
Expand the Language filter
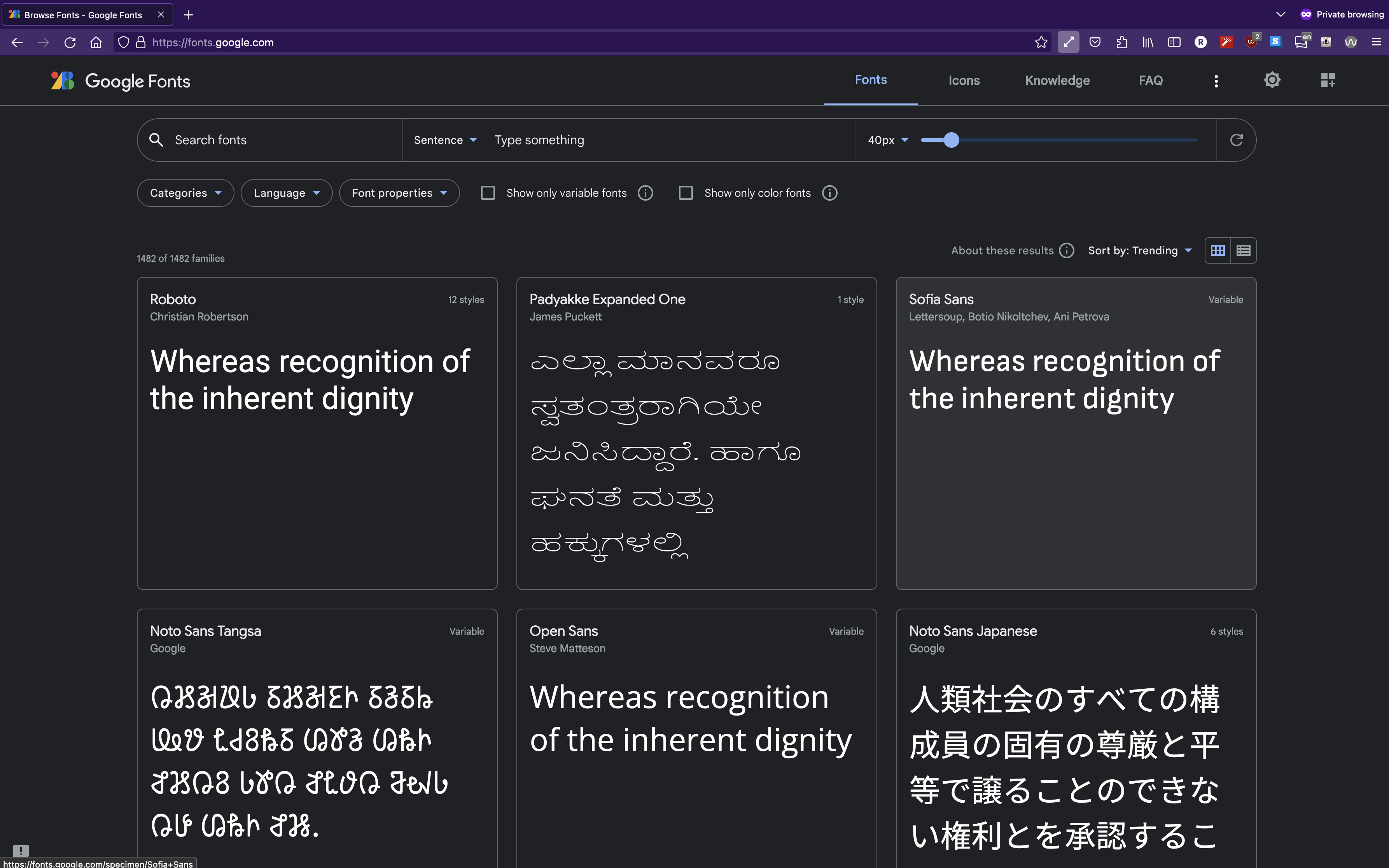tap(287, 193)
